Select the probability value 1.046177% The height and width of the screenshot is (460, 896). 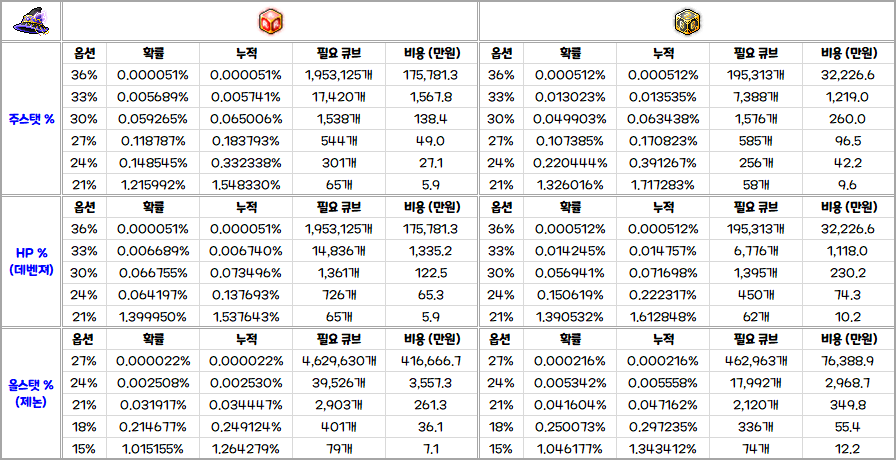[x=570, y=449]
